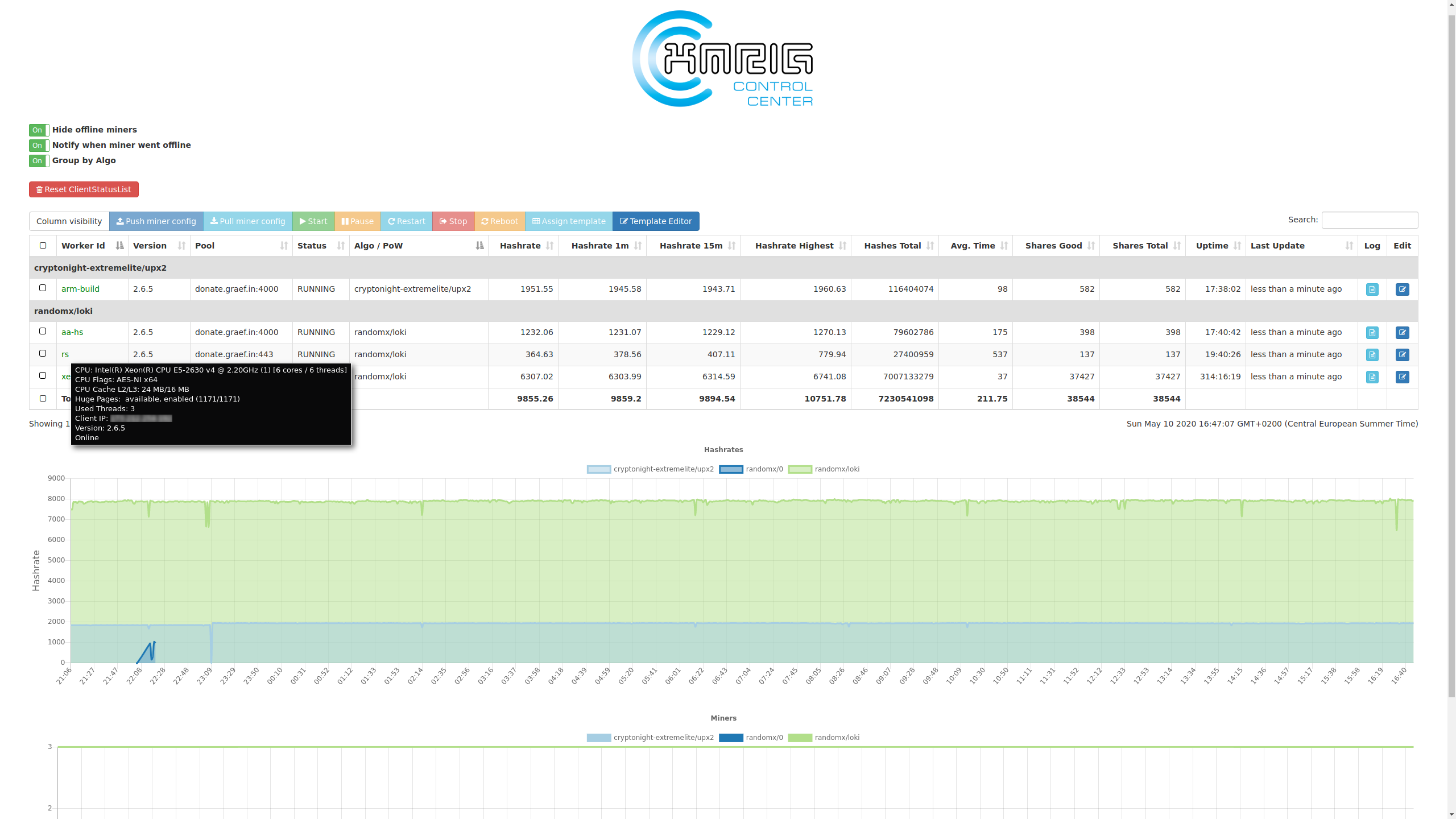Viewport: 1456px width, 819px height.
Task: Select all miners header checkbox
Action: tap(43, 246)
